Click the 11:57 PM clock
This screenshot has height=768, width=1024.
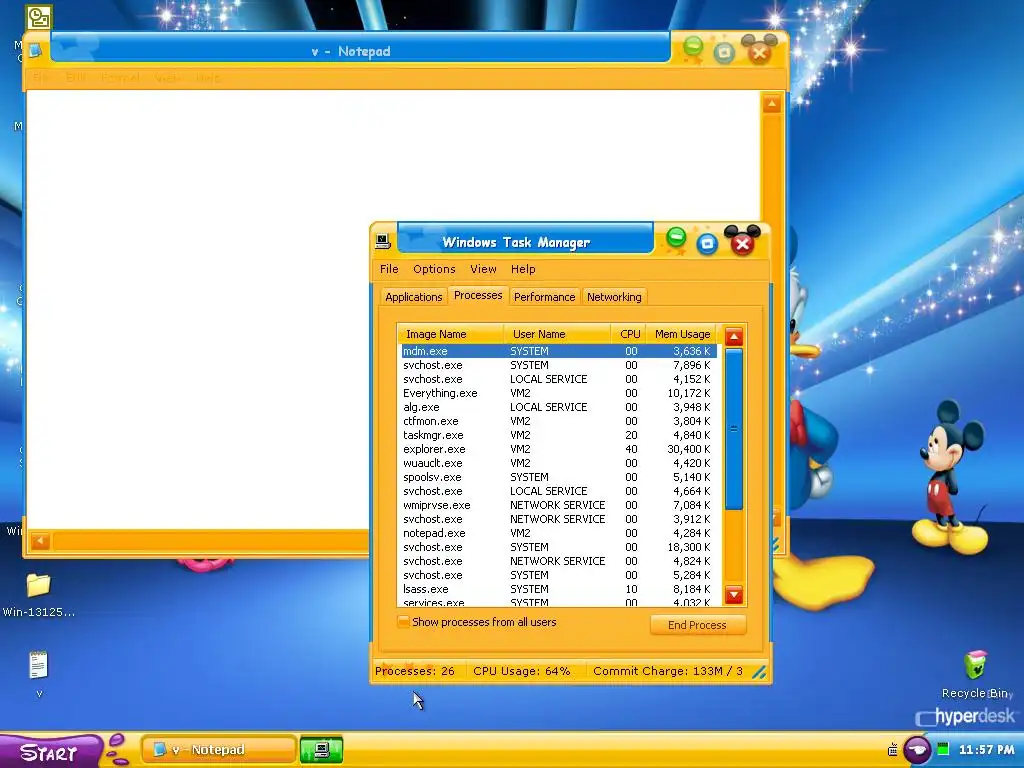tap(986, 750)
